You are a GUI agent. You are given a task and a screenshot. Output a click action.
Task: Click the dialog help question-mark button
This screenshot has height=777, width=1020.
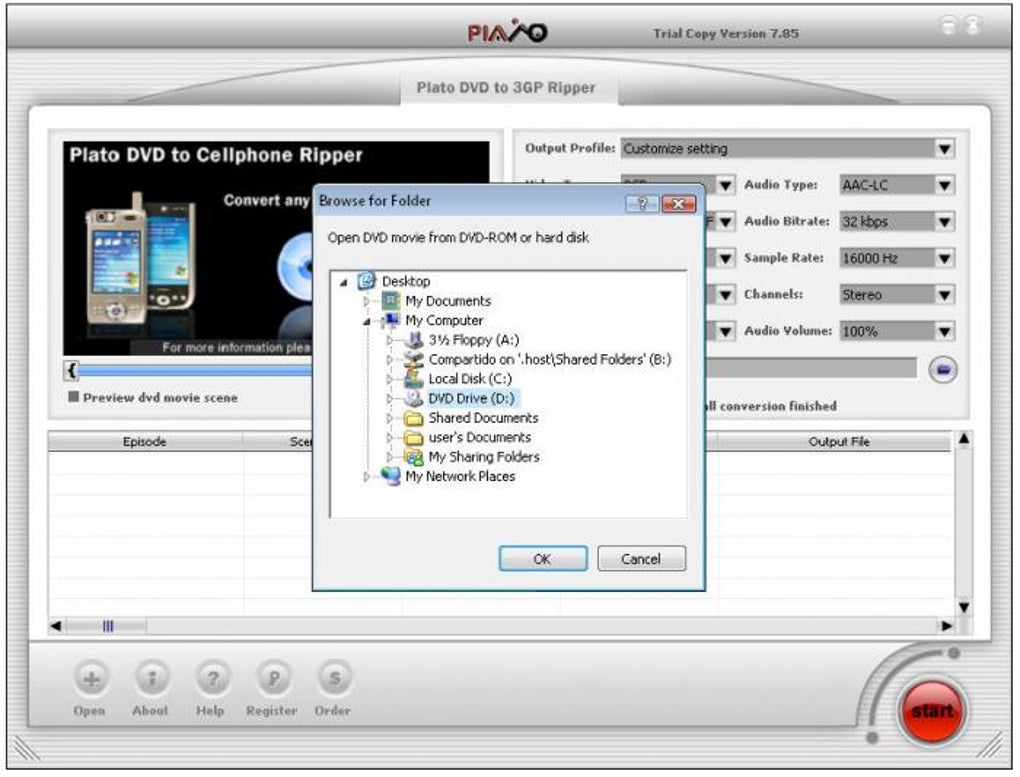pos(641,204)
